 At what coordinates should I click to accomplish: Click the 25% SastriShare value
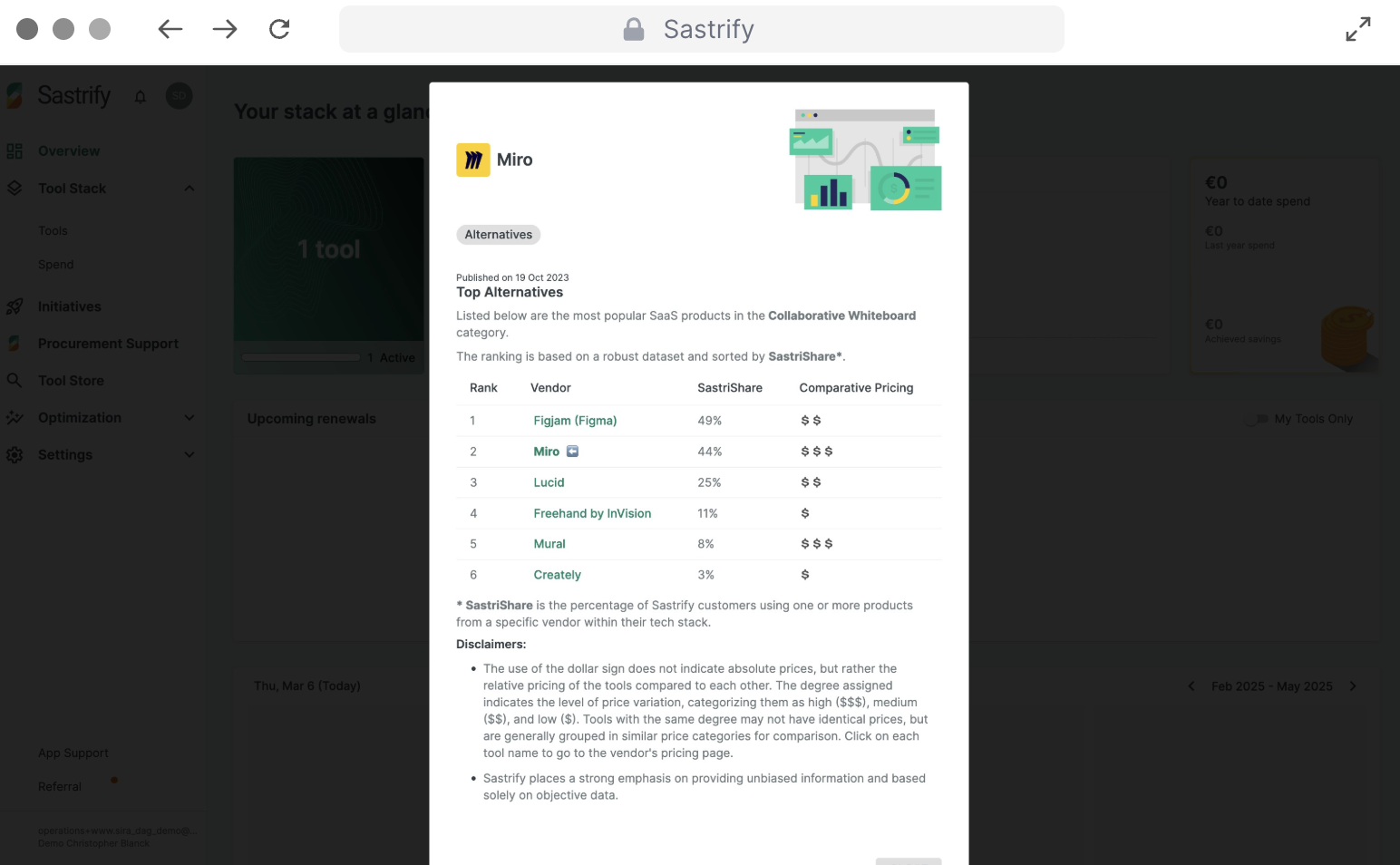pyautogui.click(x=709, y=482)
